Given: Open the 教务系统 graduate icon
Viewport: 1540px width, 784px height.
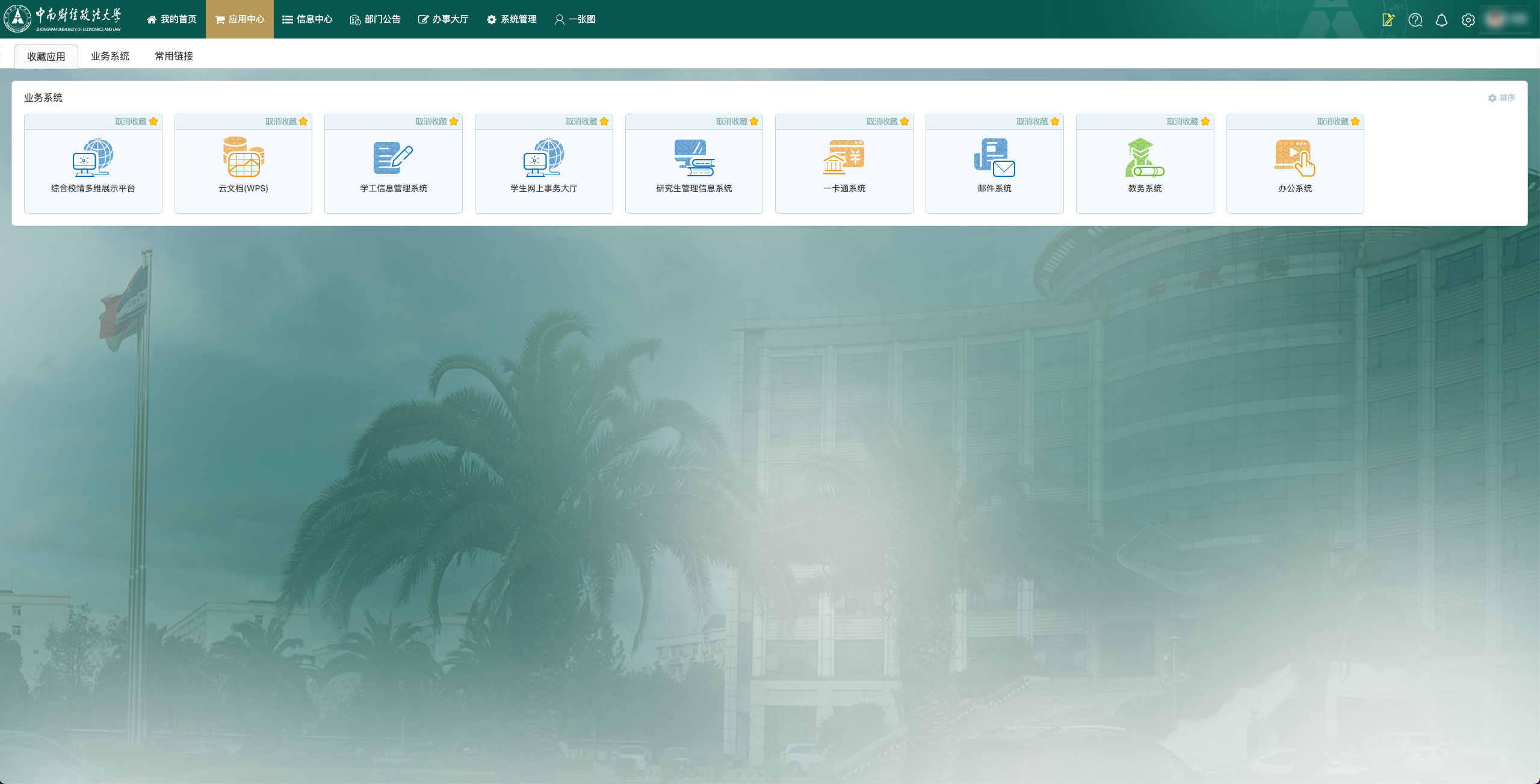Looking at the screenshot, I should point(1145,158).
